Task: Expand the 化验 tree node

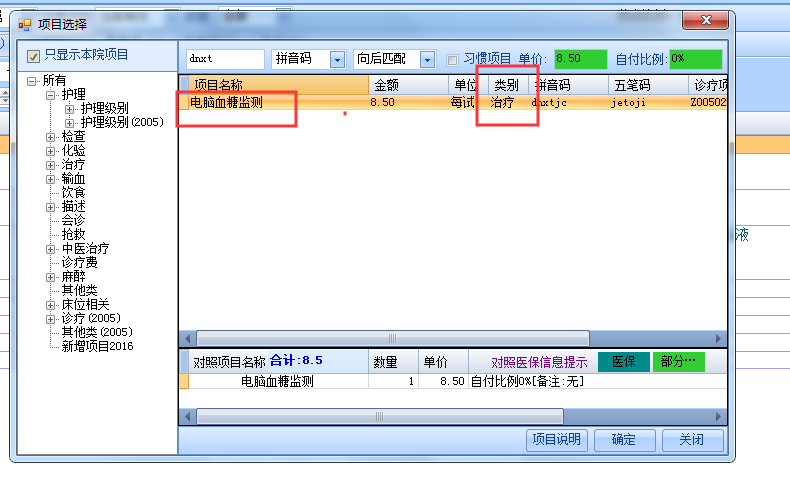Action: (50, 151)
